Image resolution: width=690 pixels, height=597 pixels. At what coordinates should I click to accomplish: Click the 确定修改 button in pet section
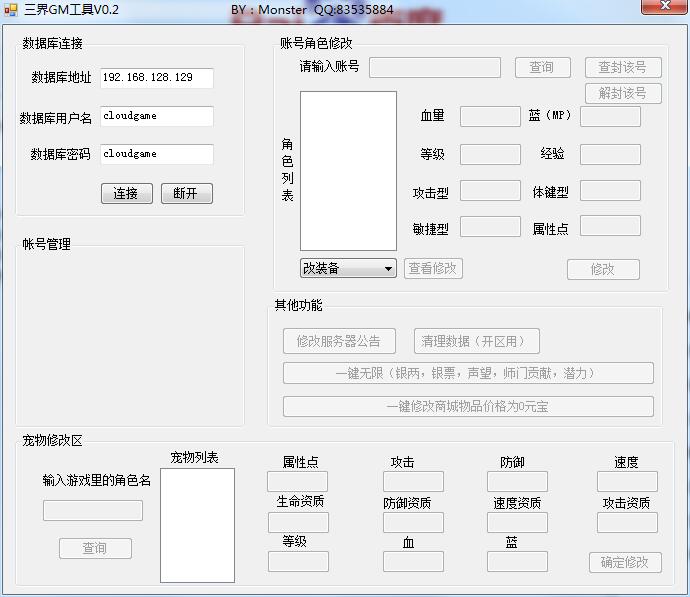point(624,562)
